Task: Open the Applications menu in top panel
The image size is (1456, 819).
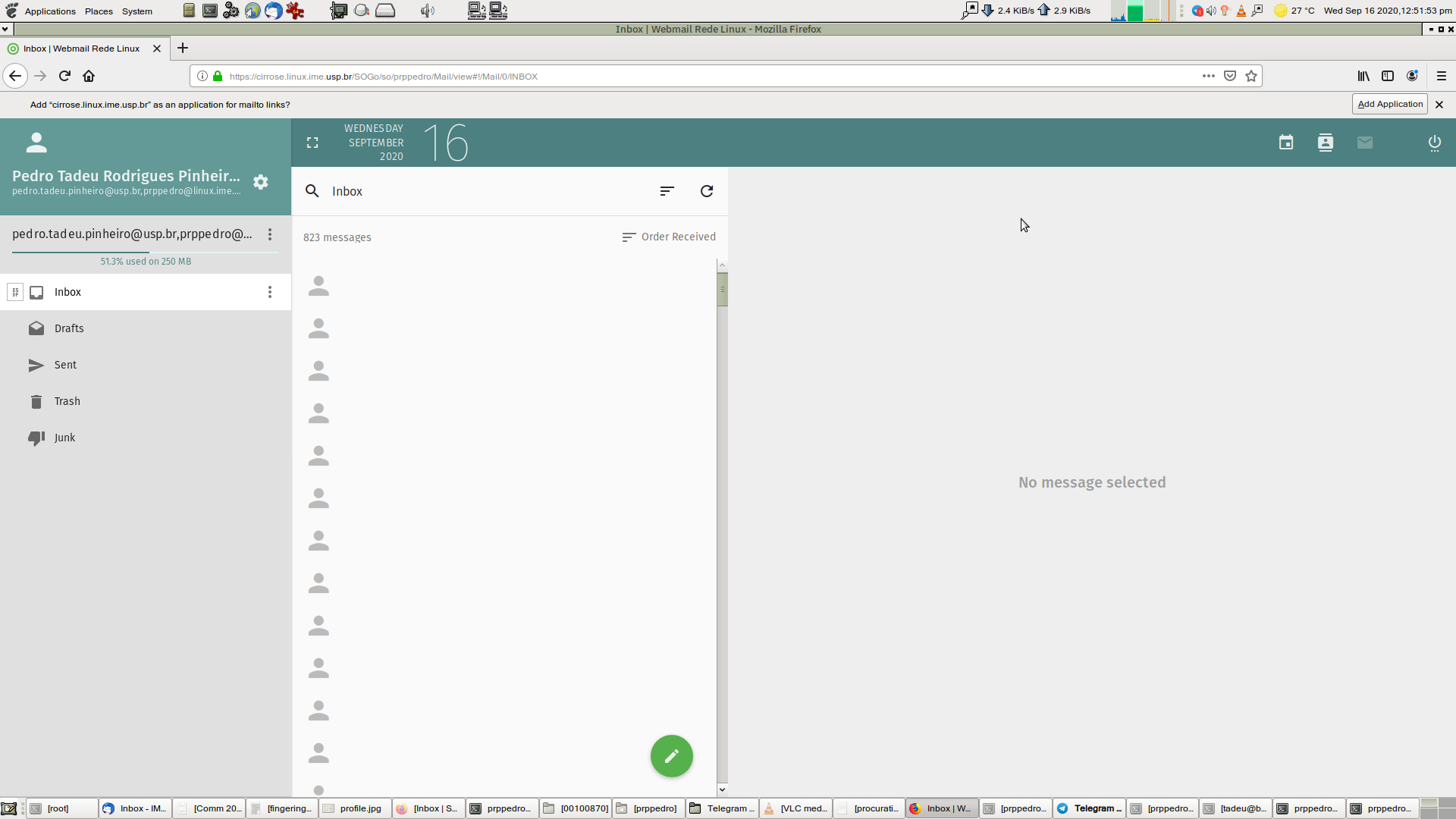Action: tap(50, 11)
